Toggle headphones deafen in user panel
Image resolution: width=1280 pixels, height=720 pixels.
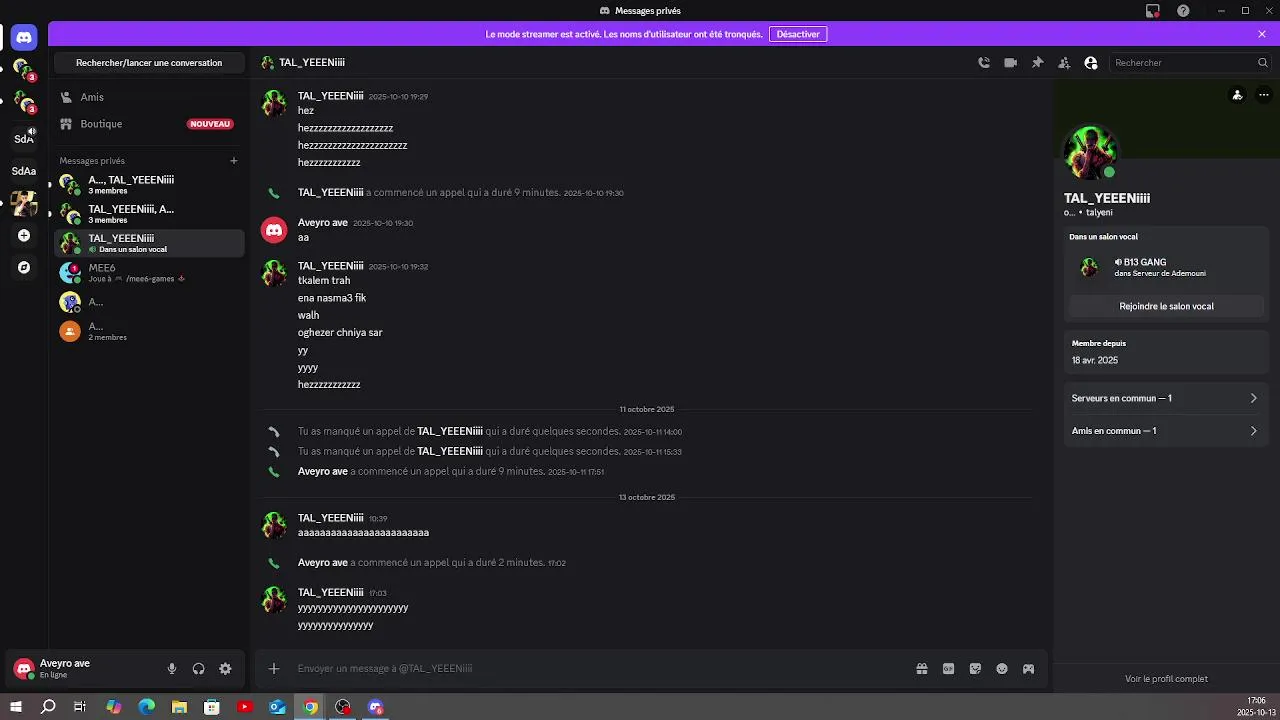198,669
